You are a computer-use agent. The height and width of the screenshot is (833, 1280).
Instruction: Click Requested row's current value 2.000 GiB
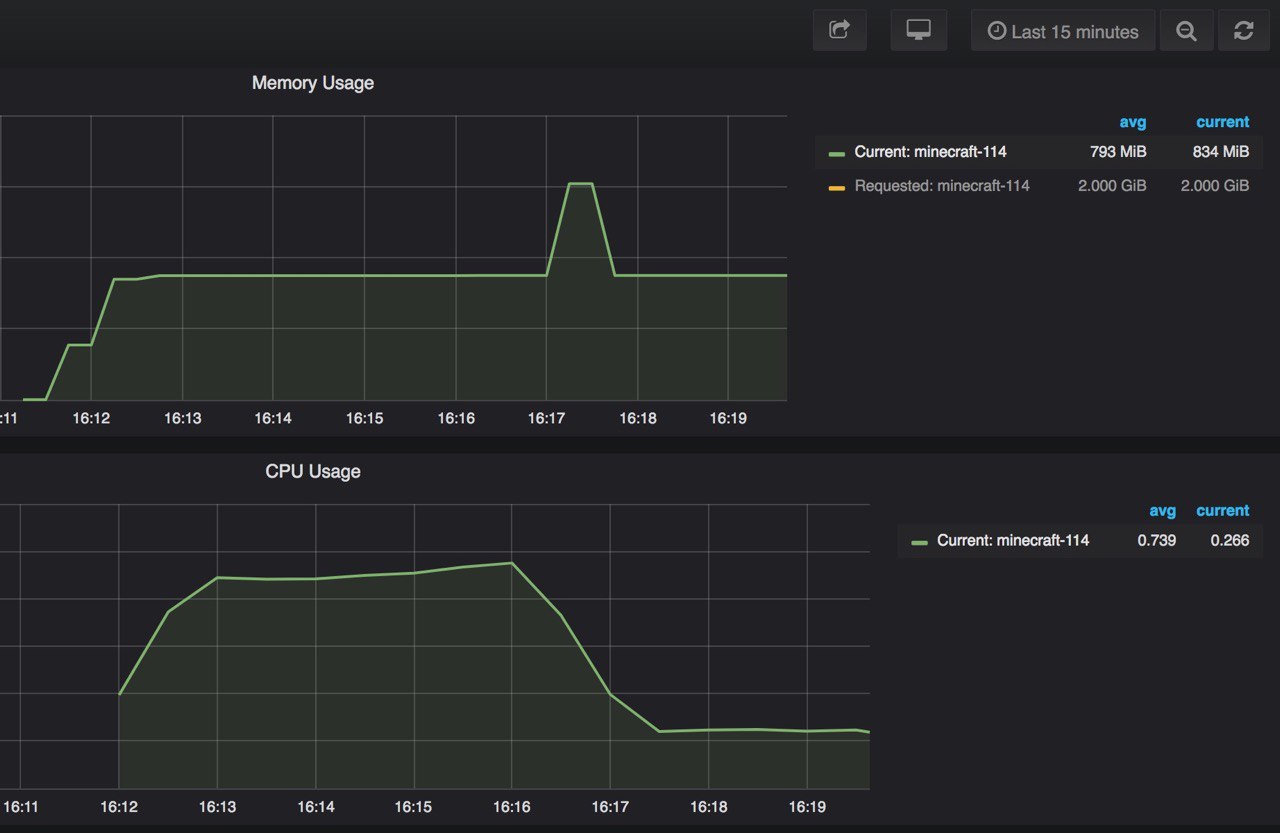pyautogui.click(x=1215, y=186)
